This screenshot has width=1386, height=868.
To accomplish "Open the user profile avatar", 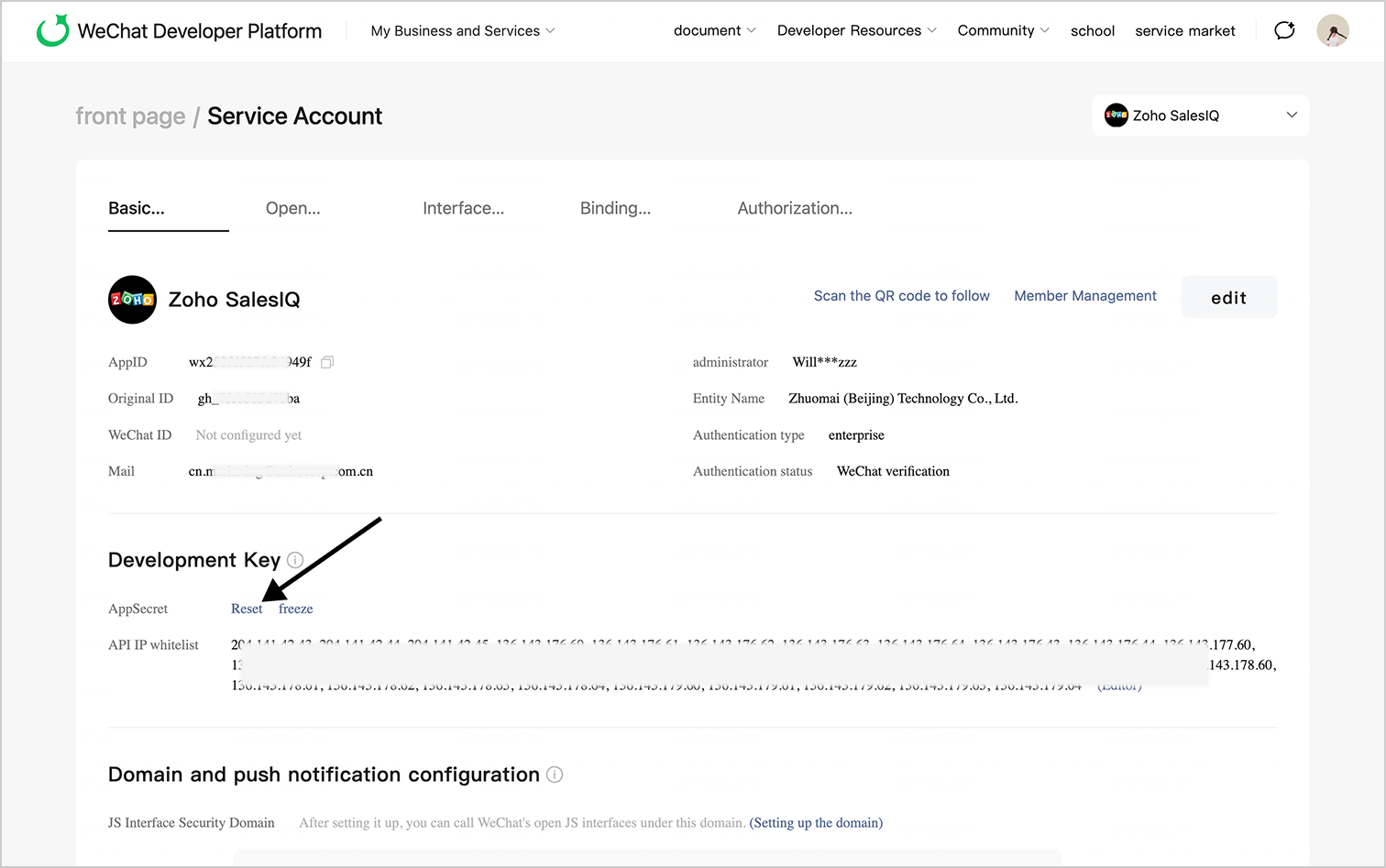I will pyautogui.click(x=1332, y=30).
